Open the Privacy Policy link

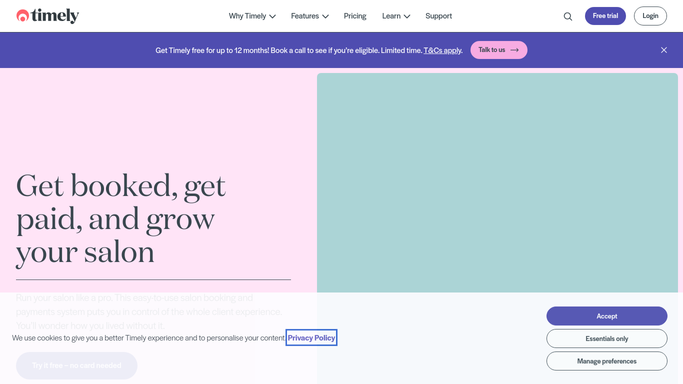pyautogui.click(x=311, y=338)
